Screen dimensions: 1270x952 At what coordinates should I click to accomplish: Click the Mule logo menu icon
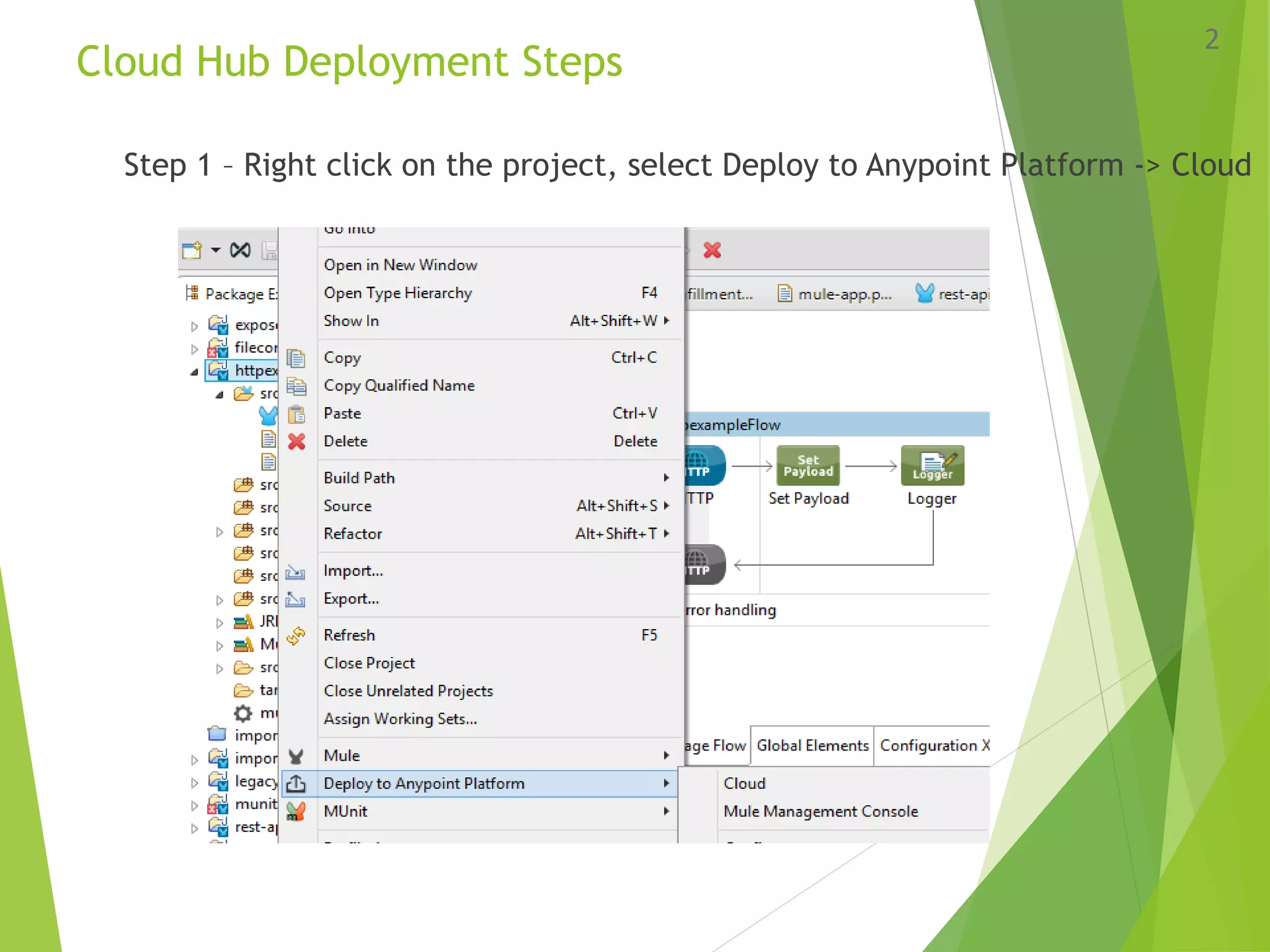click(296, 756)
